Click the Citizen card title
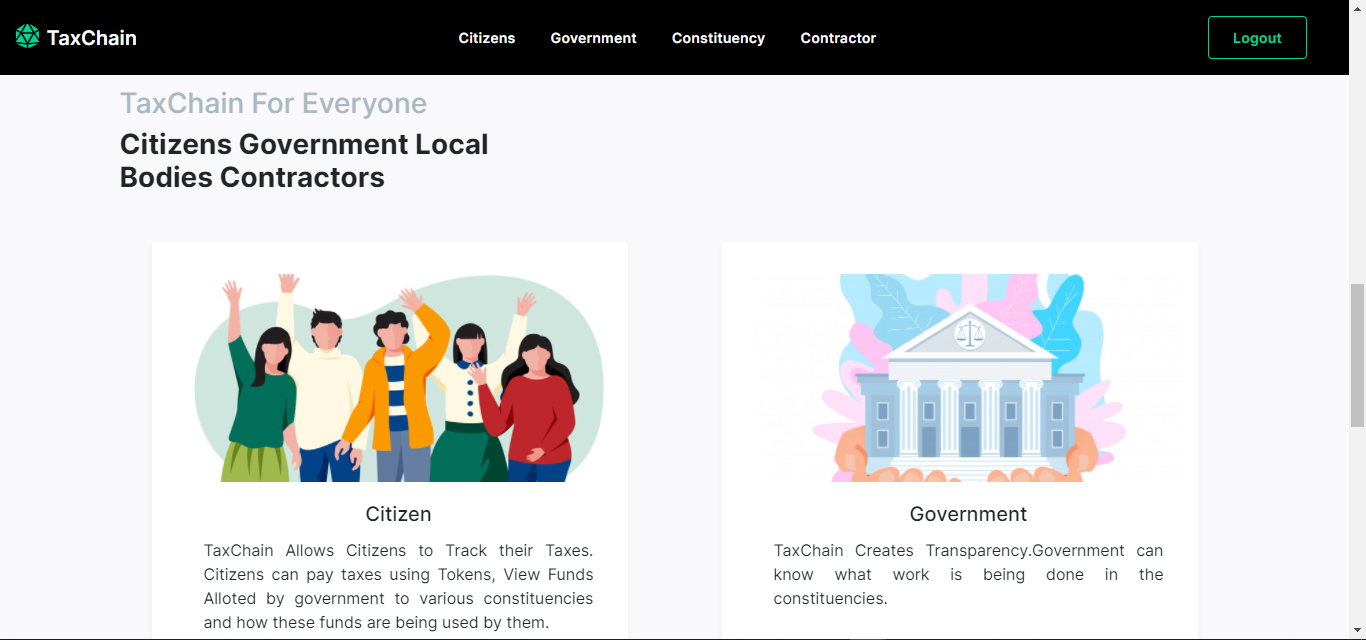The height and width of the screenshot is (640, 1366). pos(398,514)
